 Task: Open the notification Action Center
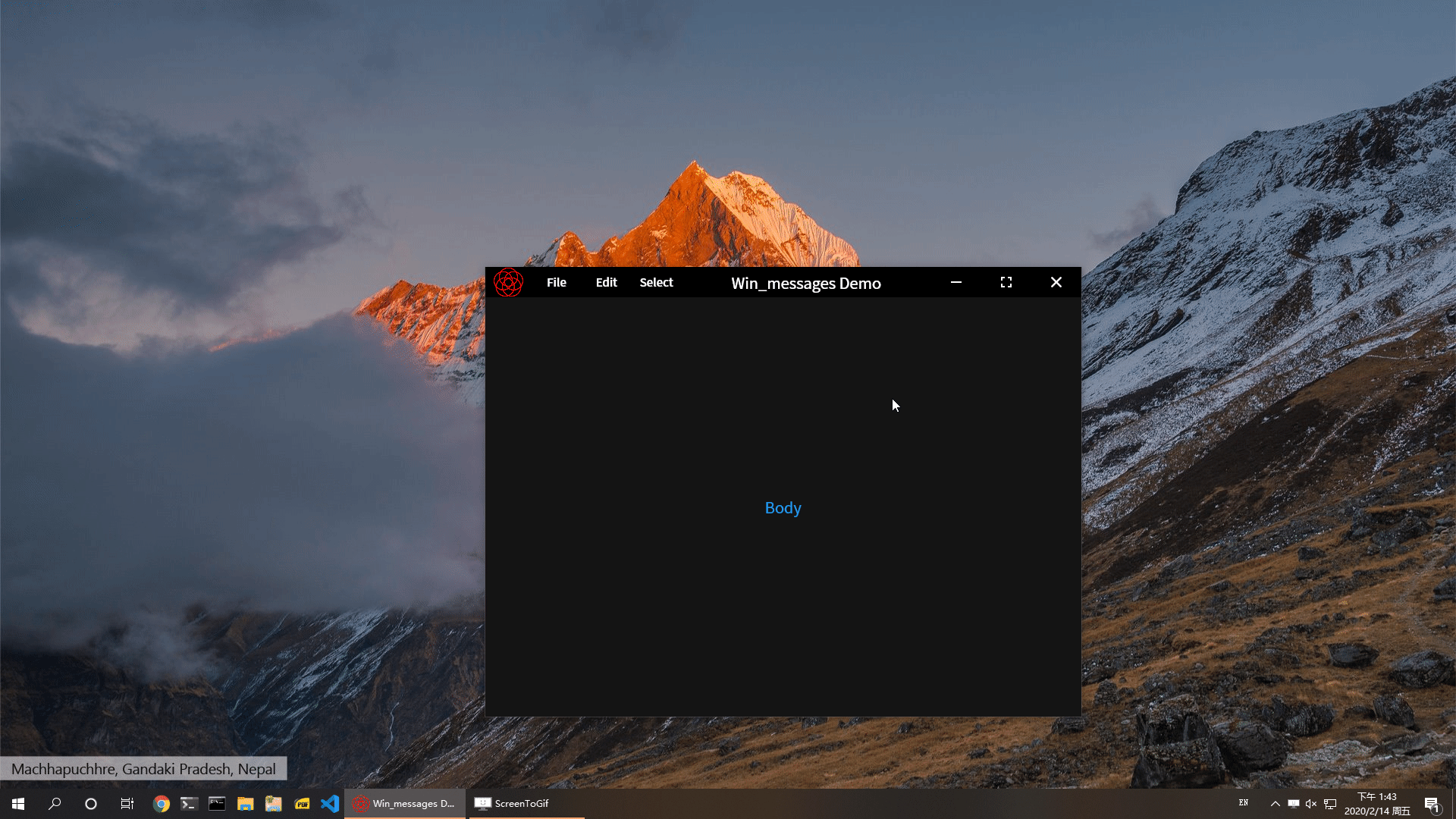click(x=1432, y=804)
